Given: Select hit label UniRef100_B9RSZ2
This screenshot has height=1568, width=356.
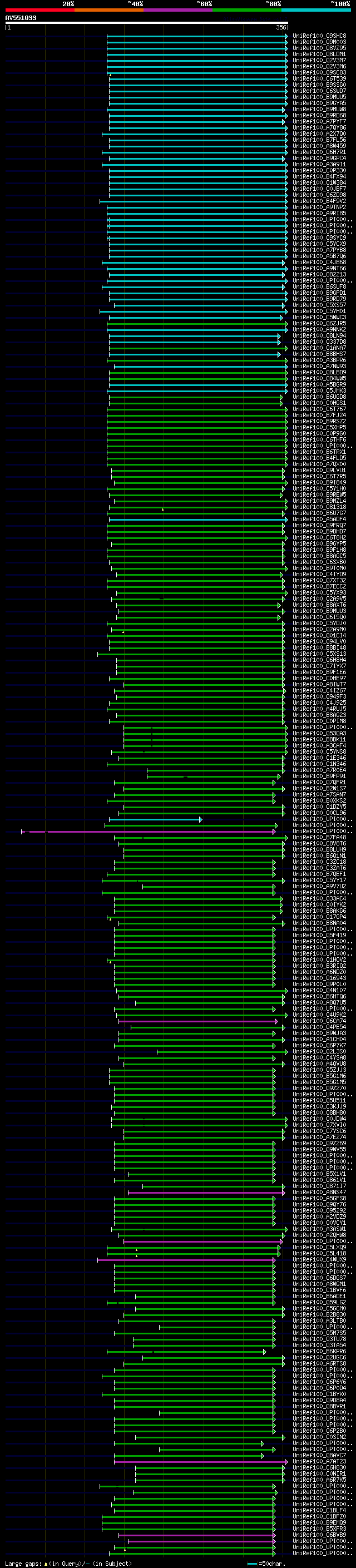Looking at the screenshot, I should [x=319, y=421].
